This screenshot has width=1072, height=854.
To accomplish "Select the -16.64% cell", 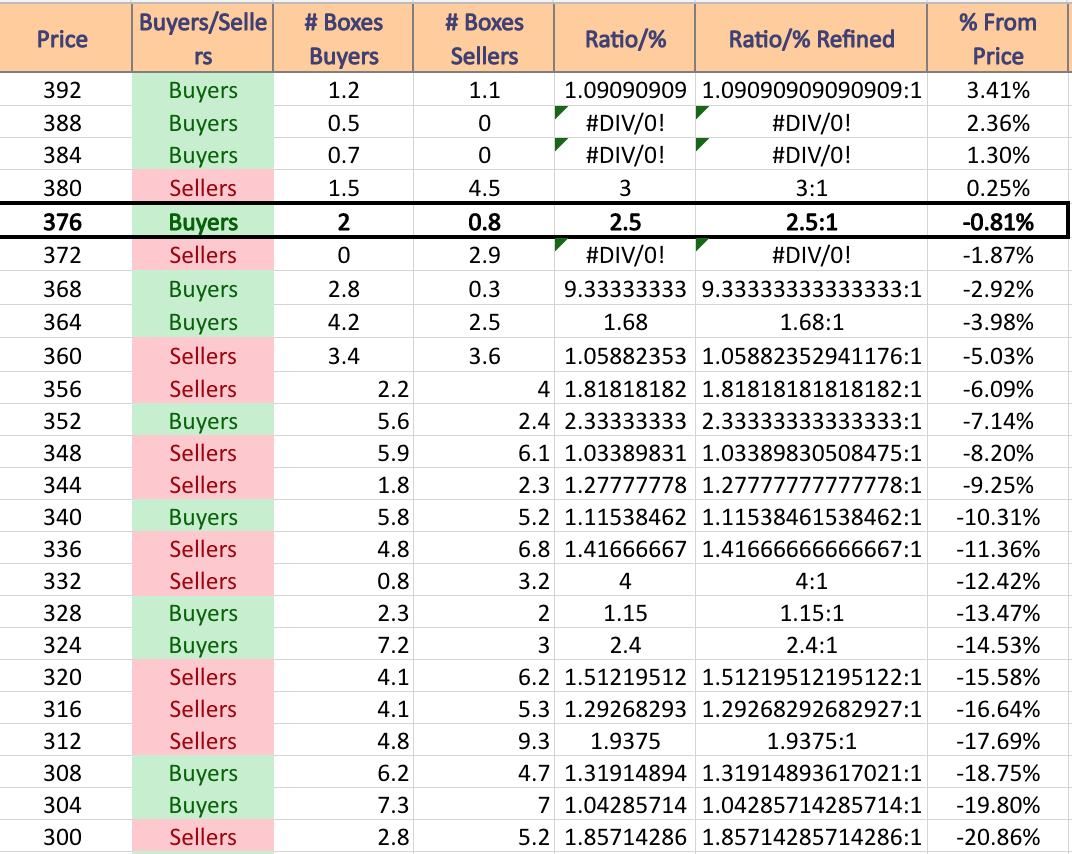I will coord(997,709).
